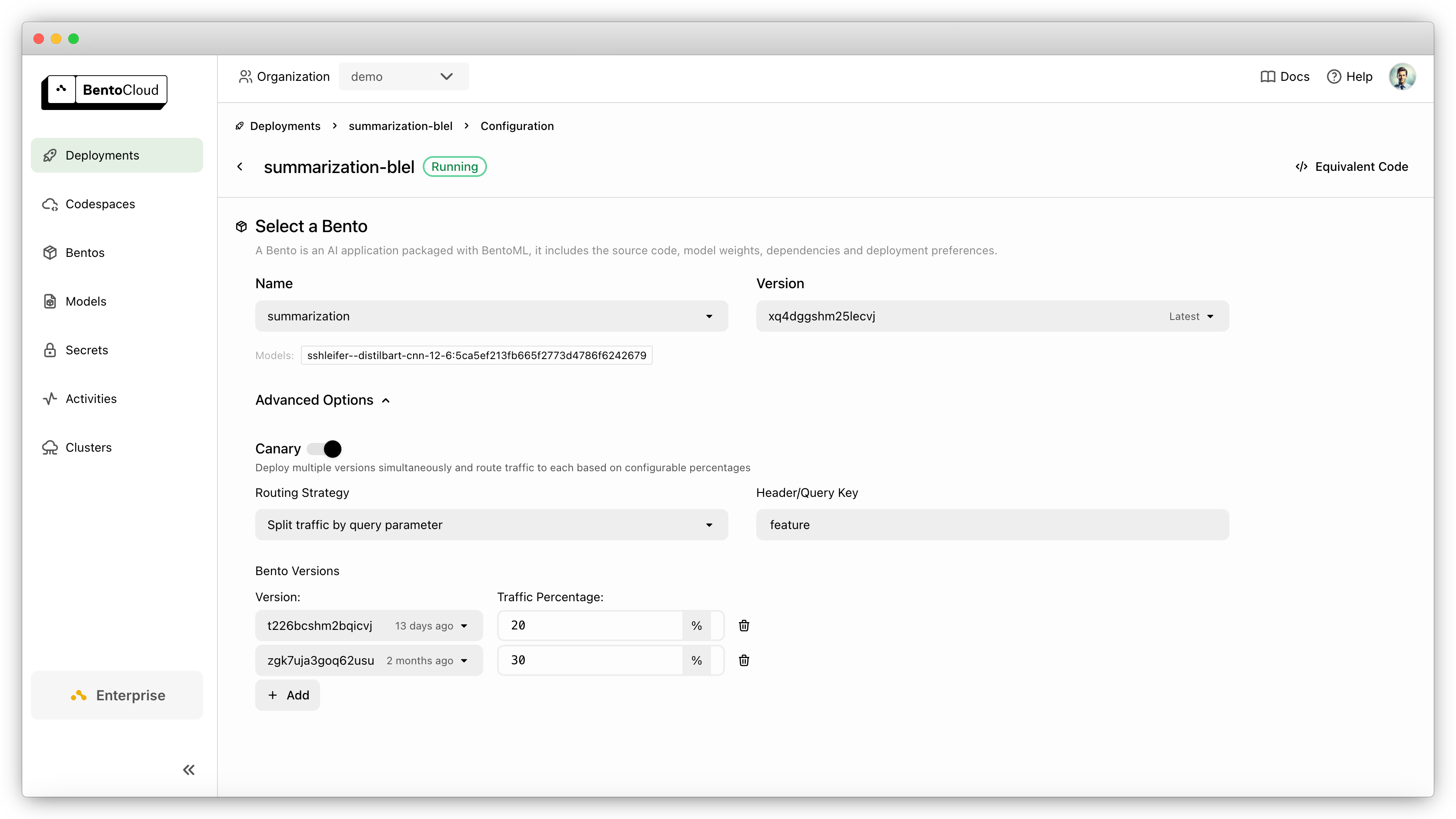
Task: Click the Bento Versions label
Action: click(297, 571)
